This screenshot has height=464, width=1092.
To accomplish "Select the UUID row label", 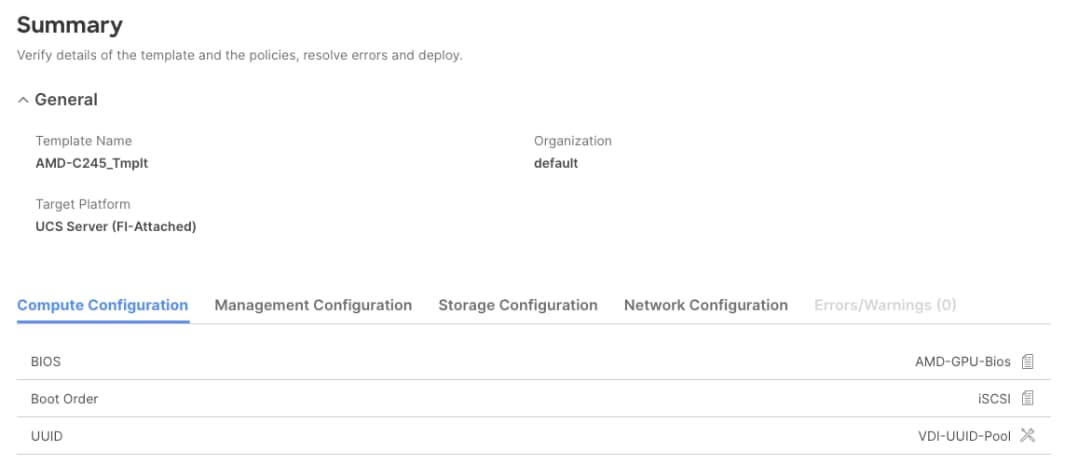I will [47, 436].
